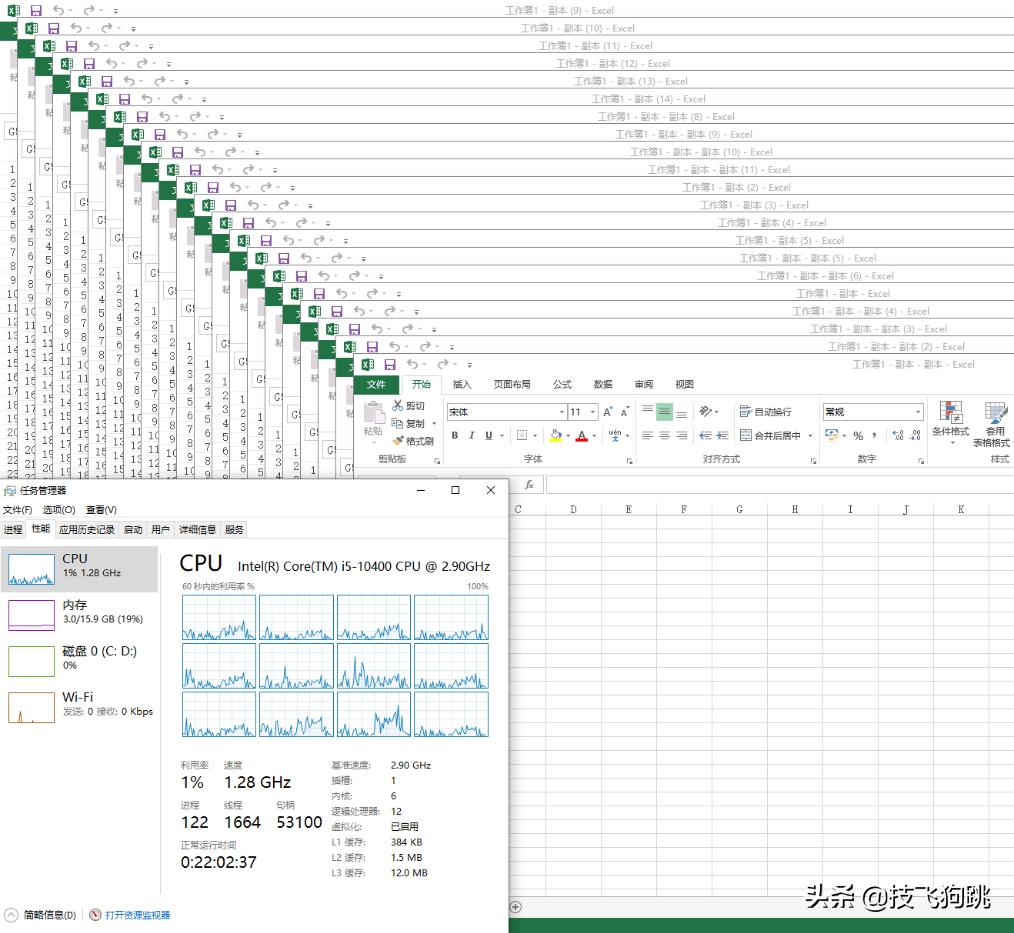Click the phonetic guide (wén) icon

(x=615, y=435)
